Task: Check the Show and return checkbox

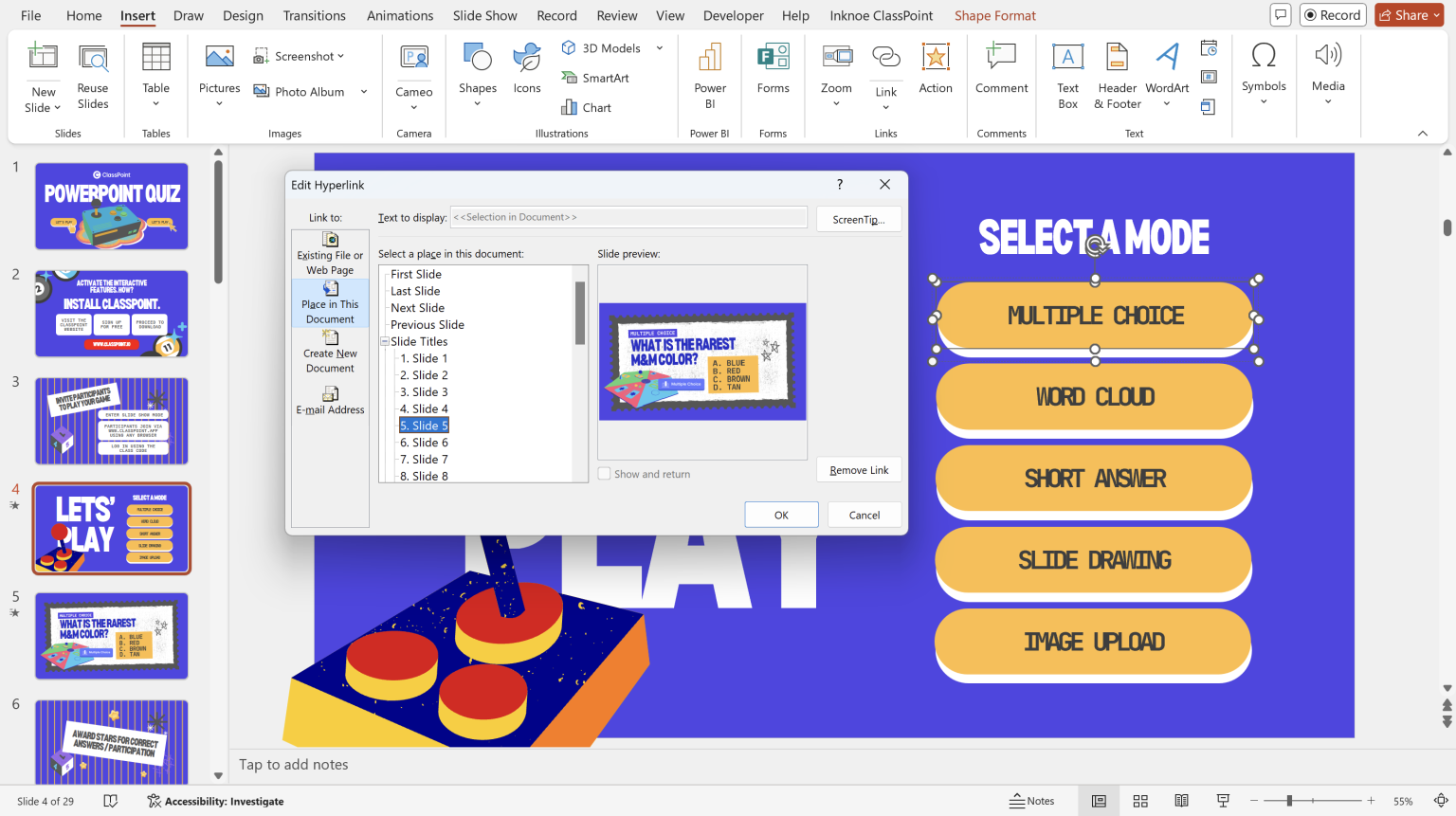Action: [605, 473]
